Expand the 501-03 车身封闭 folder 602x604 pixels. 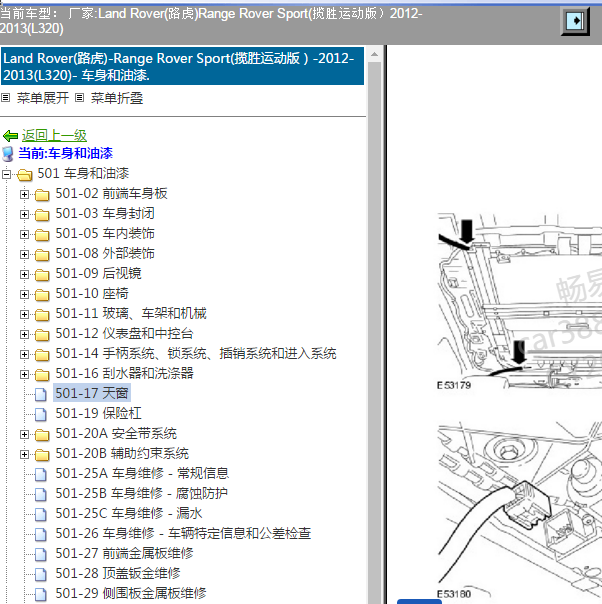24,214
